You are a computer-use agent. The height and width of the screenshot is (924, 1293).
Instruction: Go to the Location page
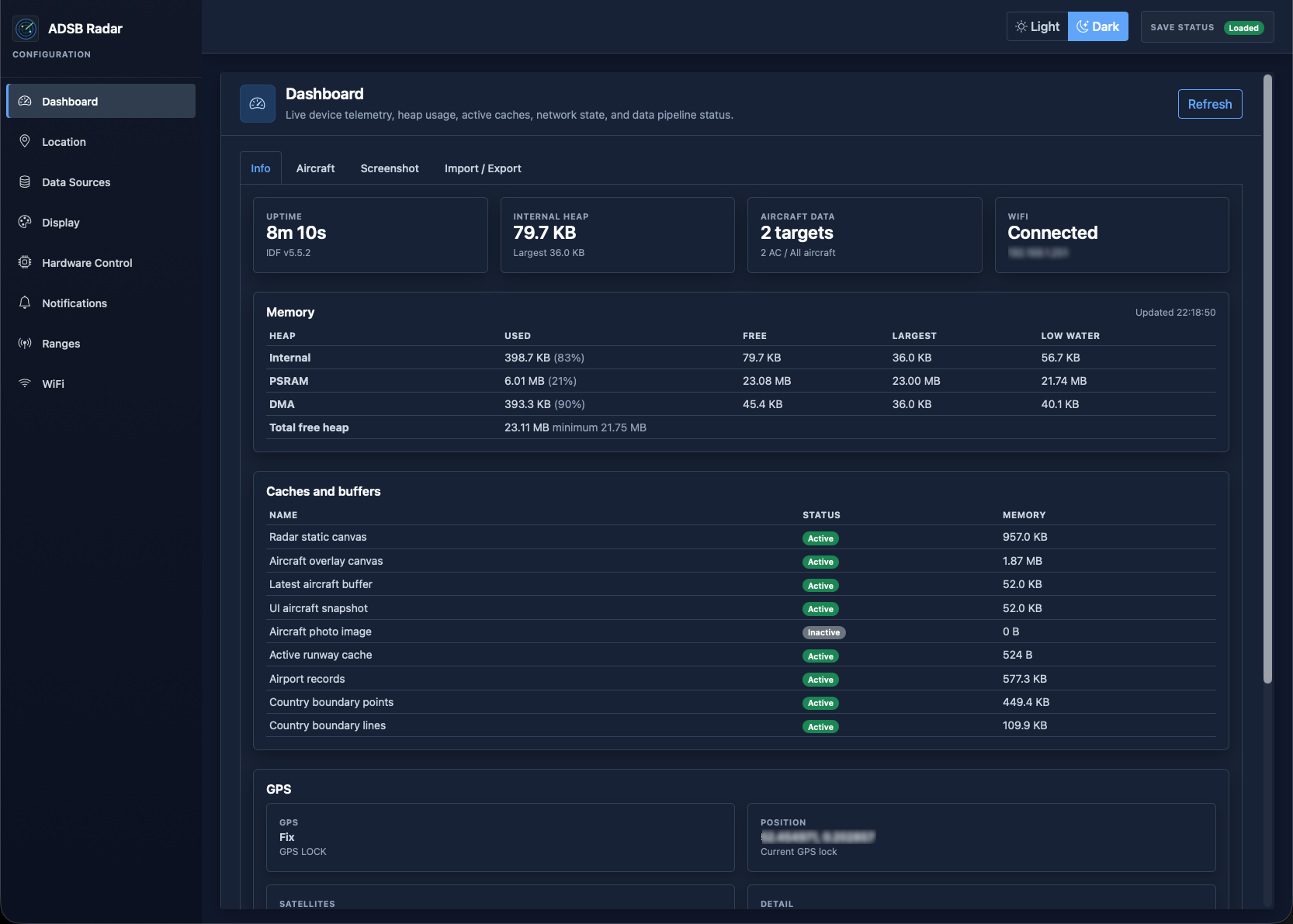click(101, 141)
